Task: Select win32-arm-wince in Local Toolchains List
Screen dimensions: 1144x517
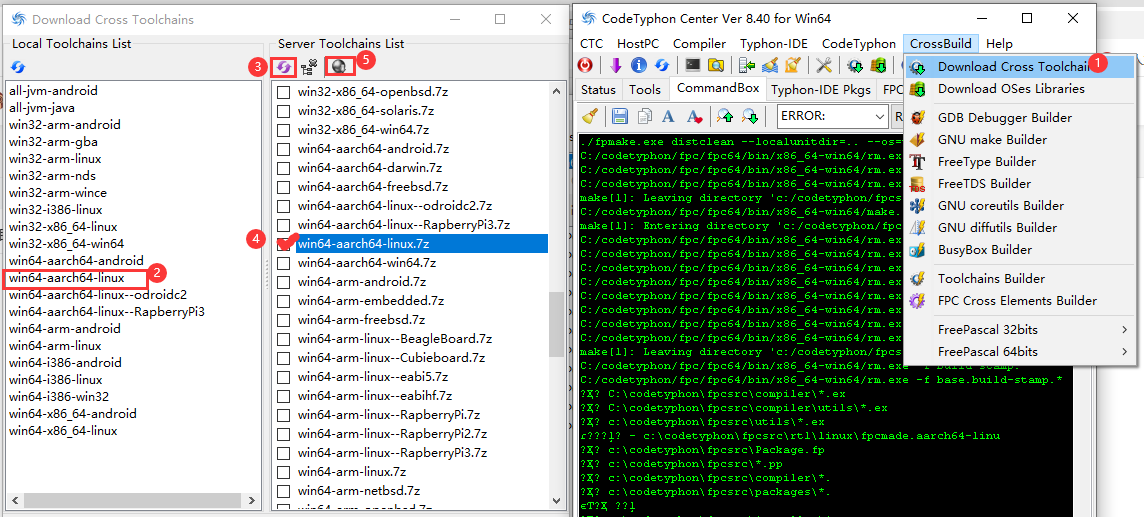Action: point(58,193)
